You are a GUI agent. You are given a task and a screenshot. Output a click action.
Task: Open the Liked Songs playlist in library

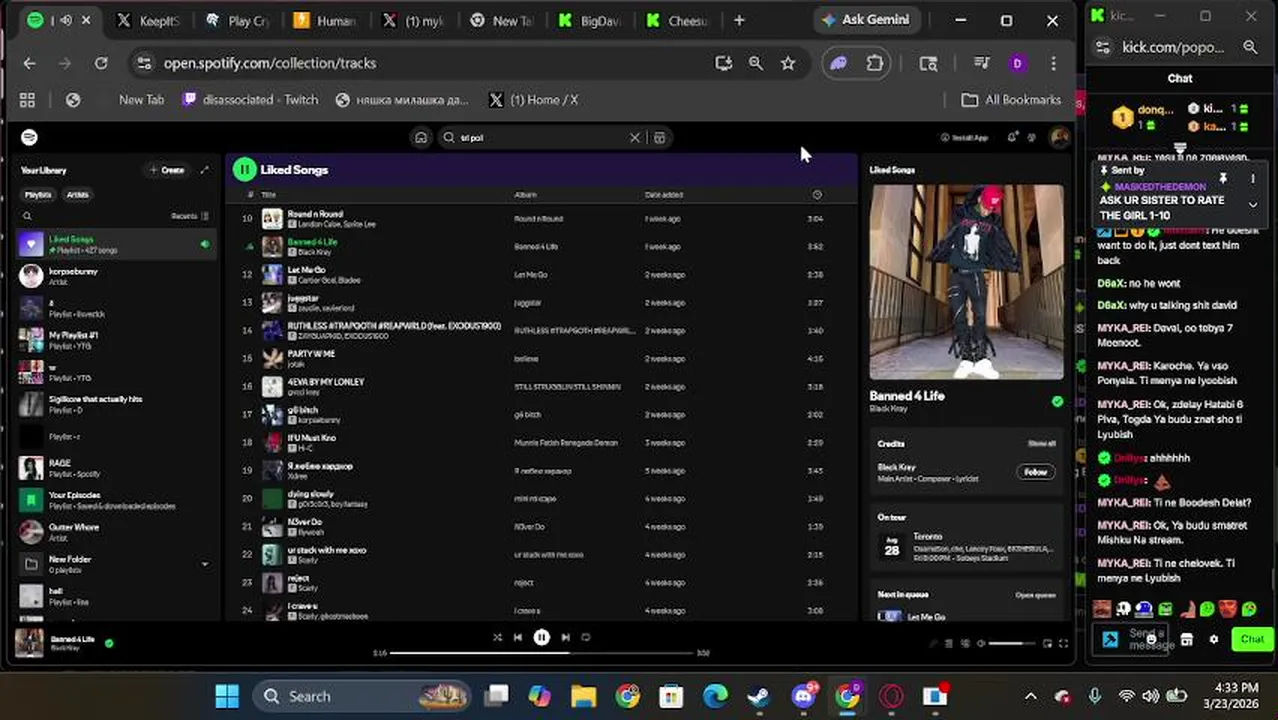117,244
